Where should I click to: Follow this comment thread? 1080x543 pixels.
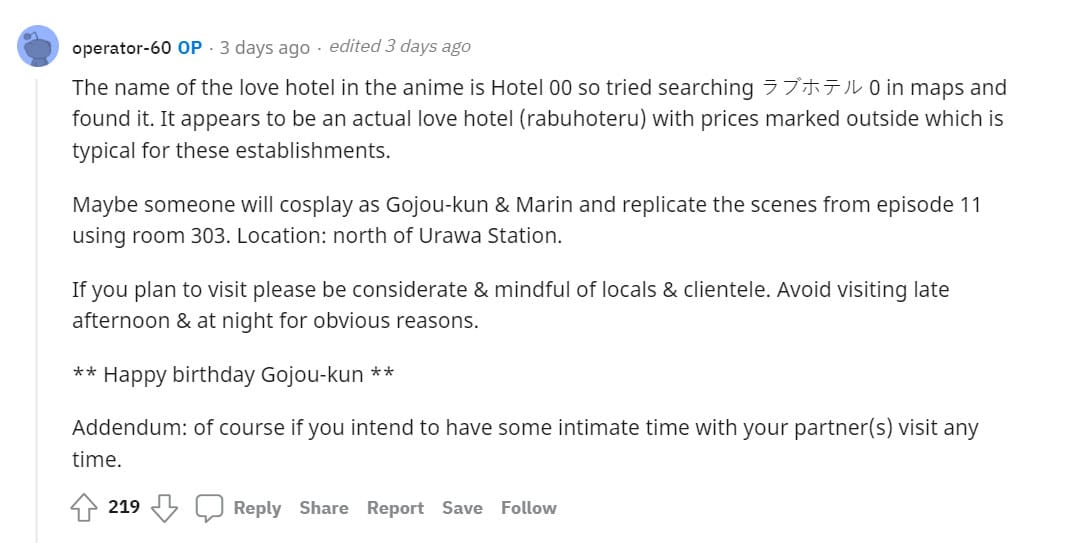tap(529, 508)
